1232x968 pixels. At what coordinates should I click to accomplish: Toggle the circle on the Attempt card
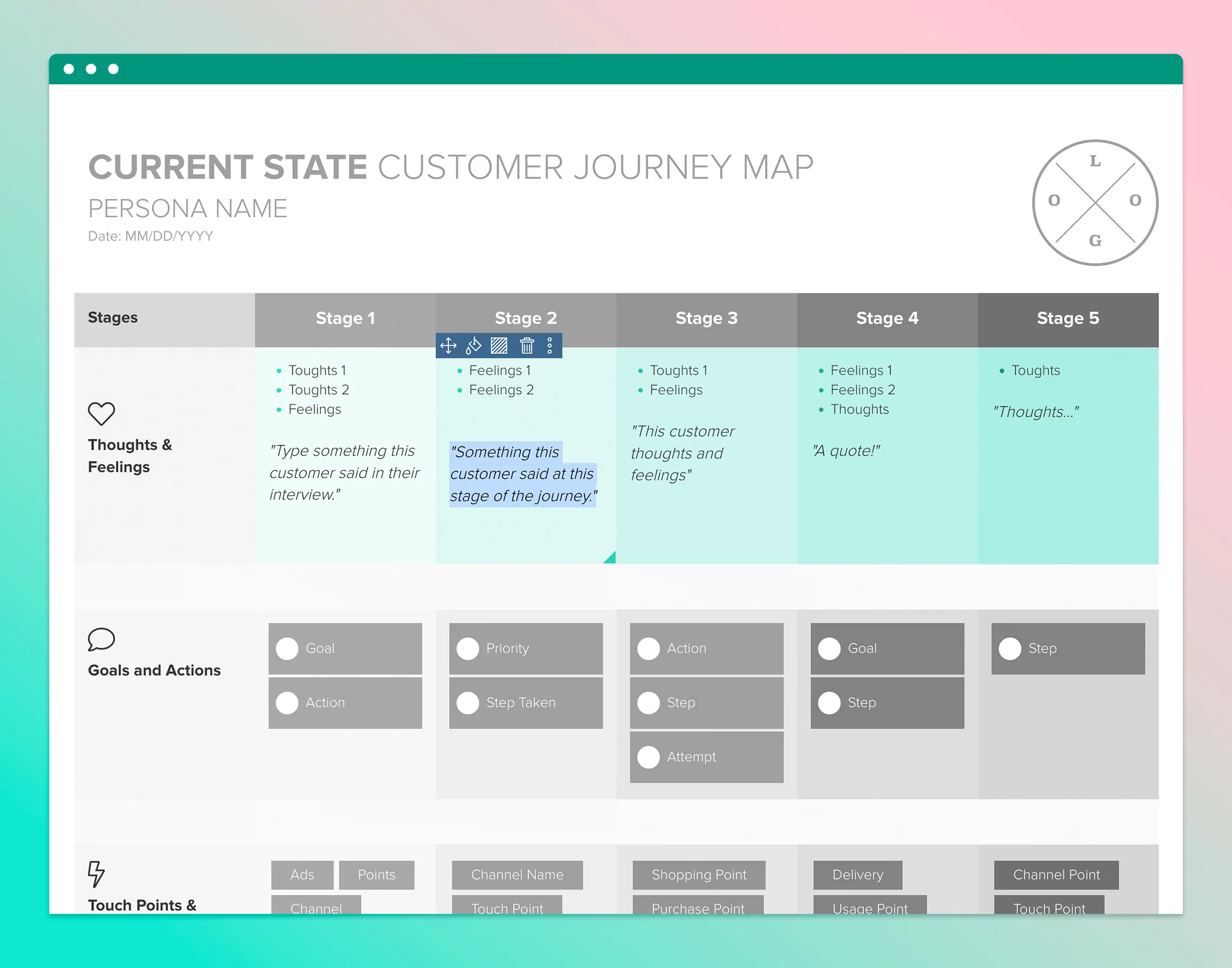[x=648, y=757]
